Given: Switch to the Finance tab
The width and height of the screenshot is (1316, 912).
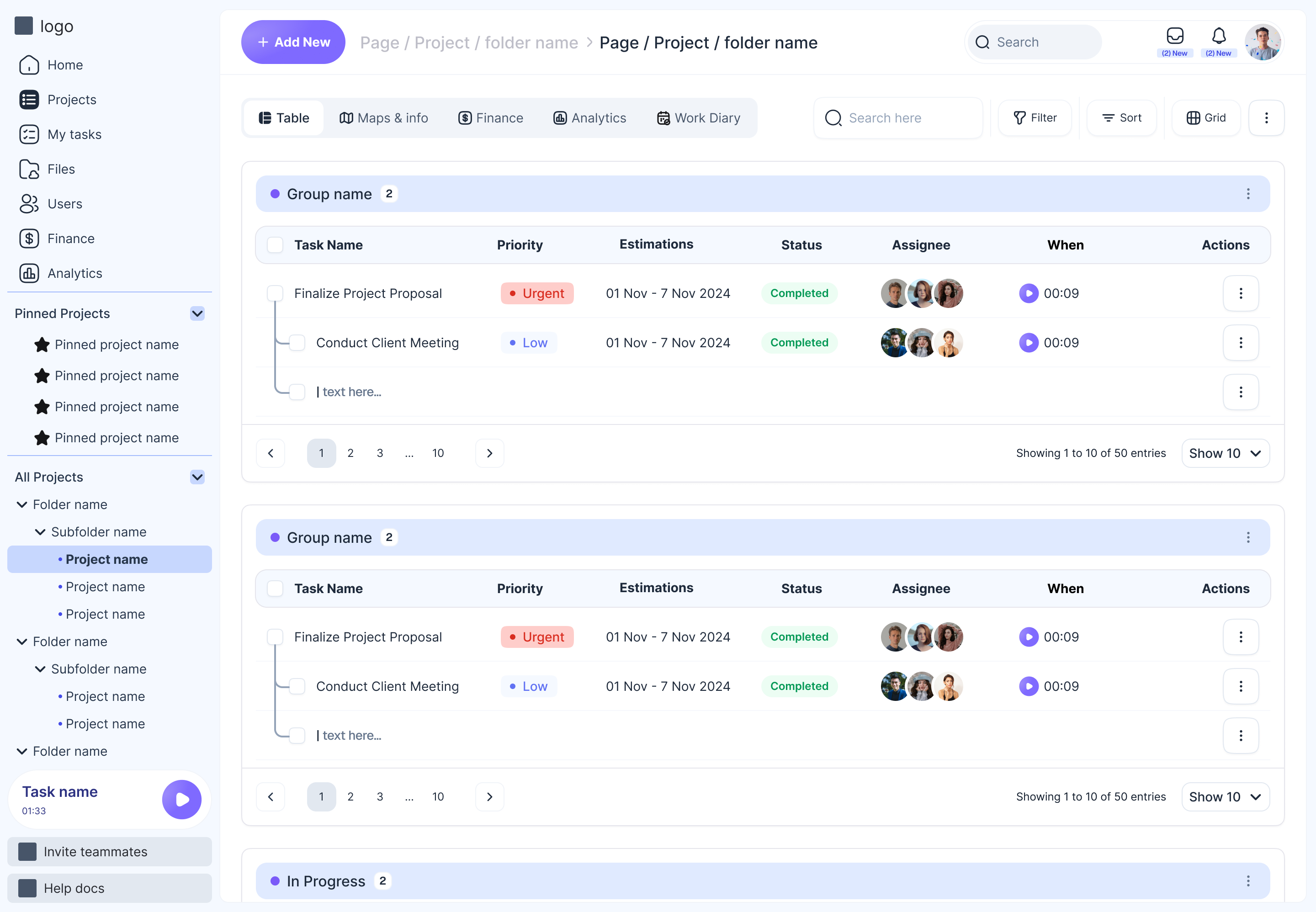Looking at the screenshot, I should [x=491, y=118].
